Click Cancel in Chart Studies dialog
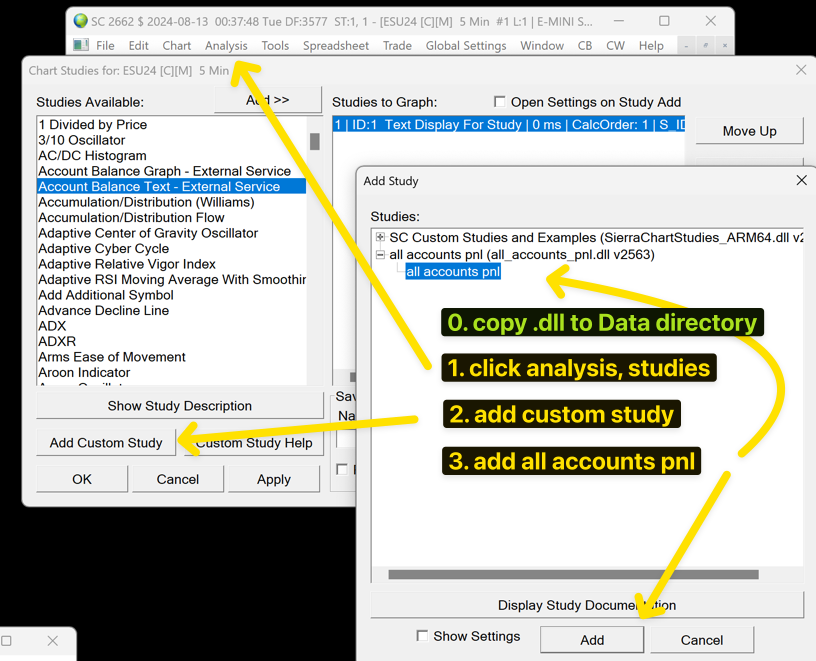The height and width of the screenshot is (661, 816). click(x=177, y=479)
